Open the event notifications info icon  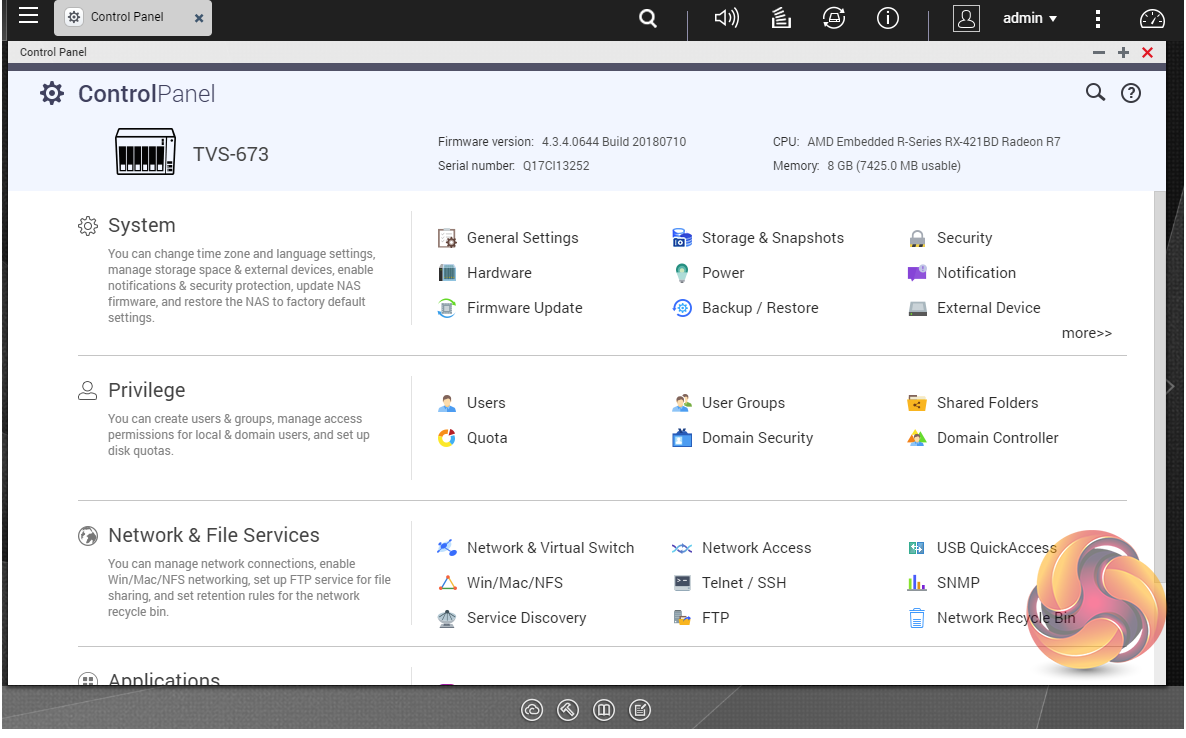pos(888,18)
